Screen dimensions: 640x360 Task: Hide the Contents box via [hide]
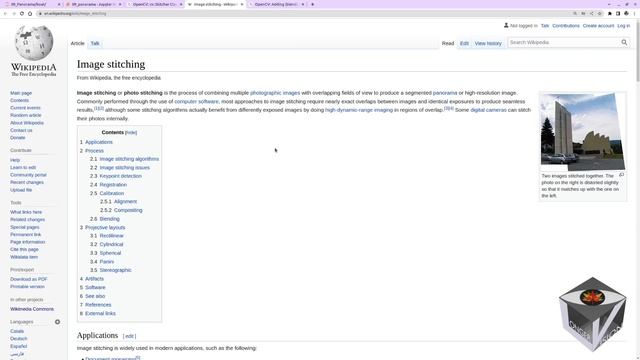(131, 133)
